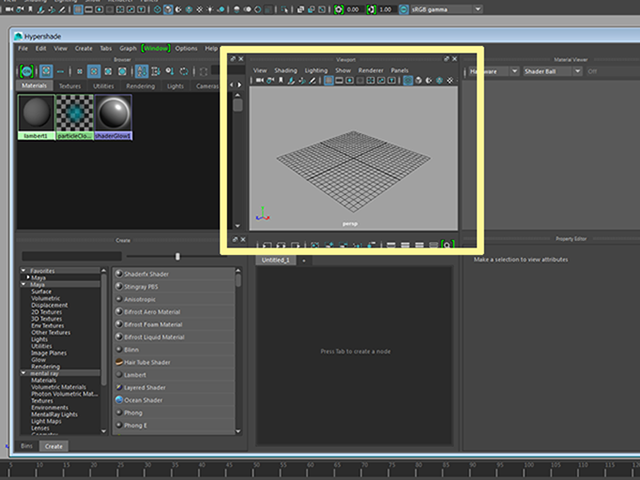Click Lock Camera icon in Viewport toolbar
The image size is (640, 480).
click(270, 80)
